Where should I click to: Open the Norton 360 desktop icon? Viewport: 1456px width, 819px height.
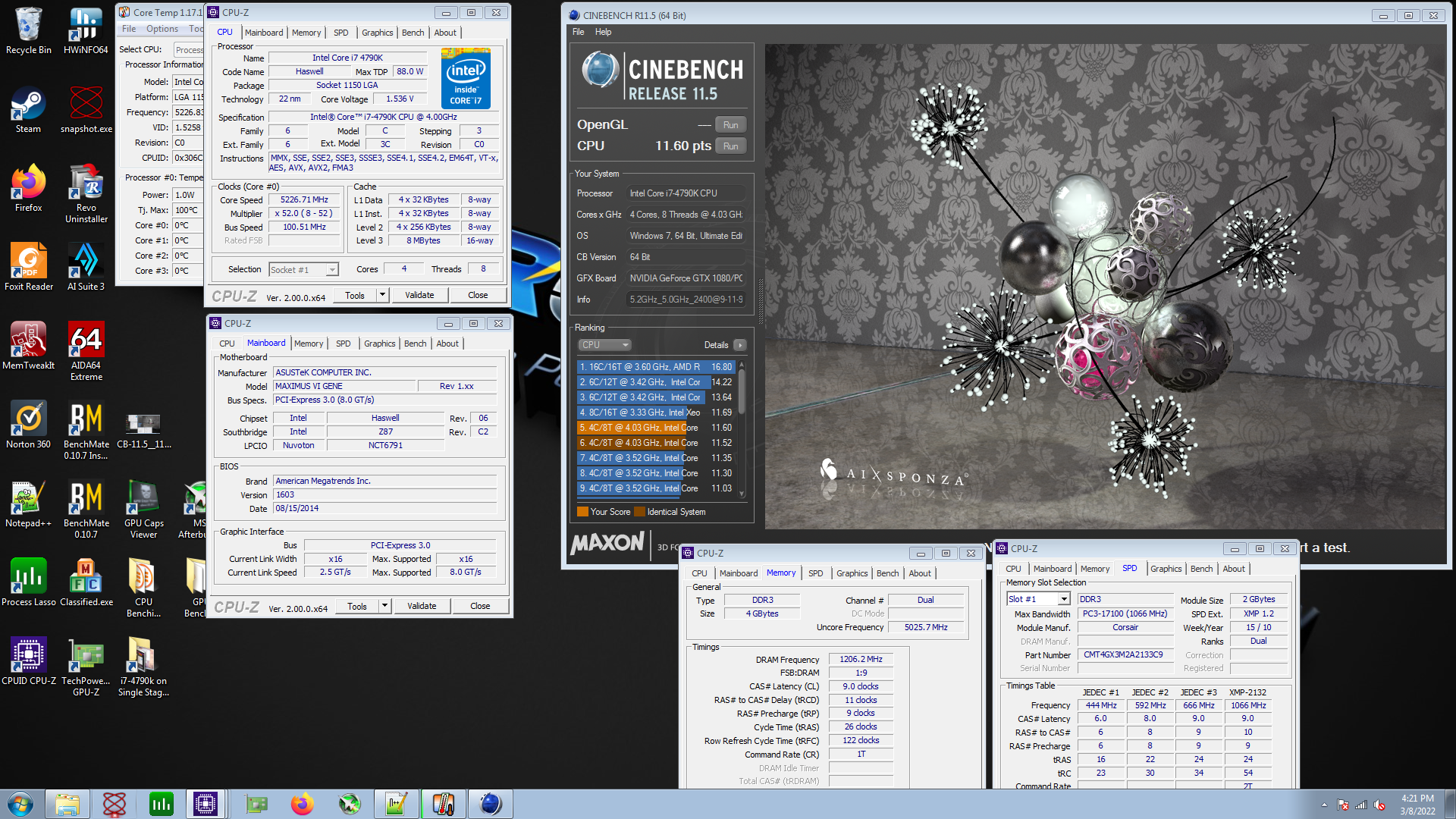tap(28, 425)
